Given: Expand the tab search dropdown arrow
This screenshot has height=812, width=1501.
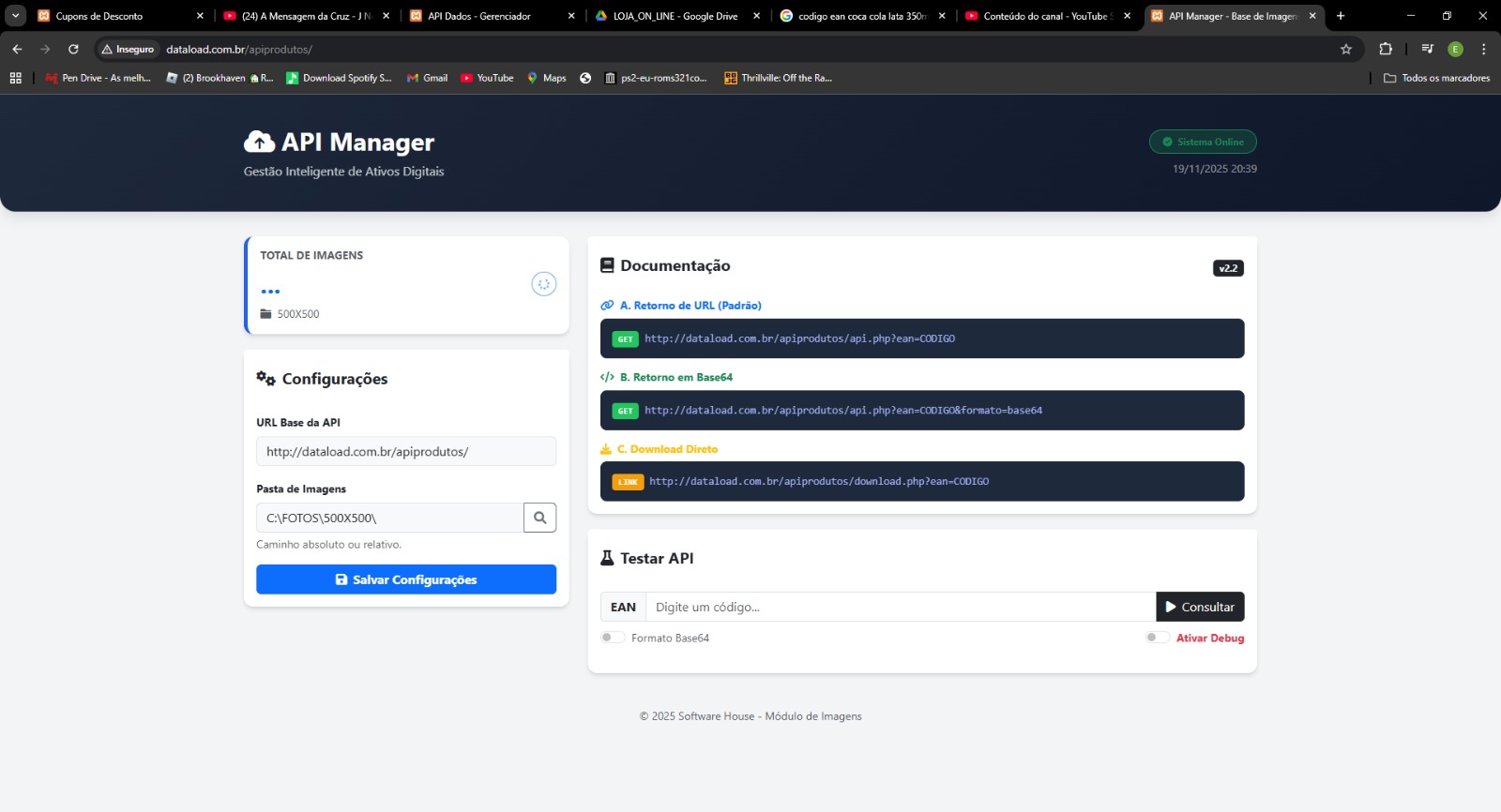Looking at the screenshot, I should point(16,16).
